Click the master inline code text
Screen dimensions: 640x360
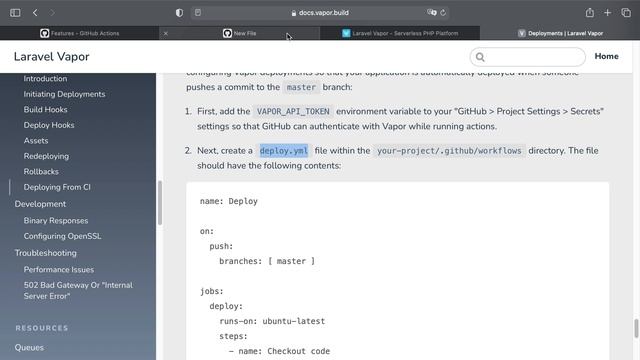coord(301,87)
